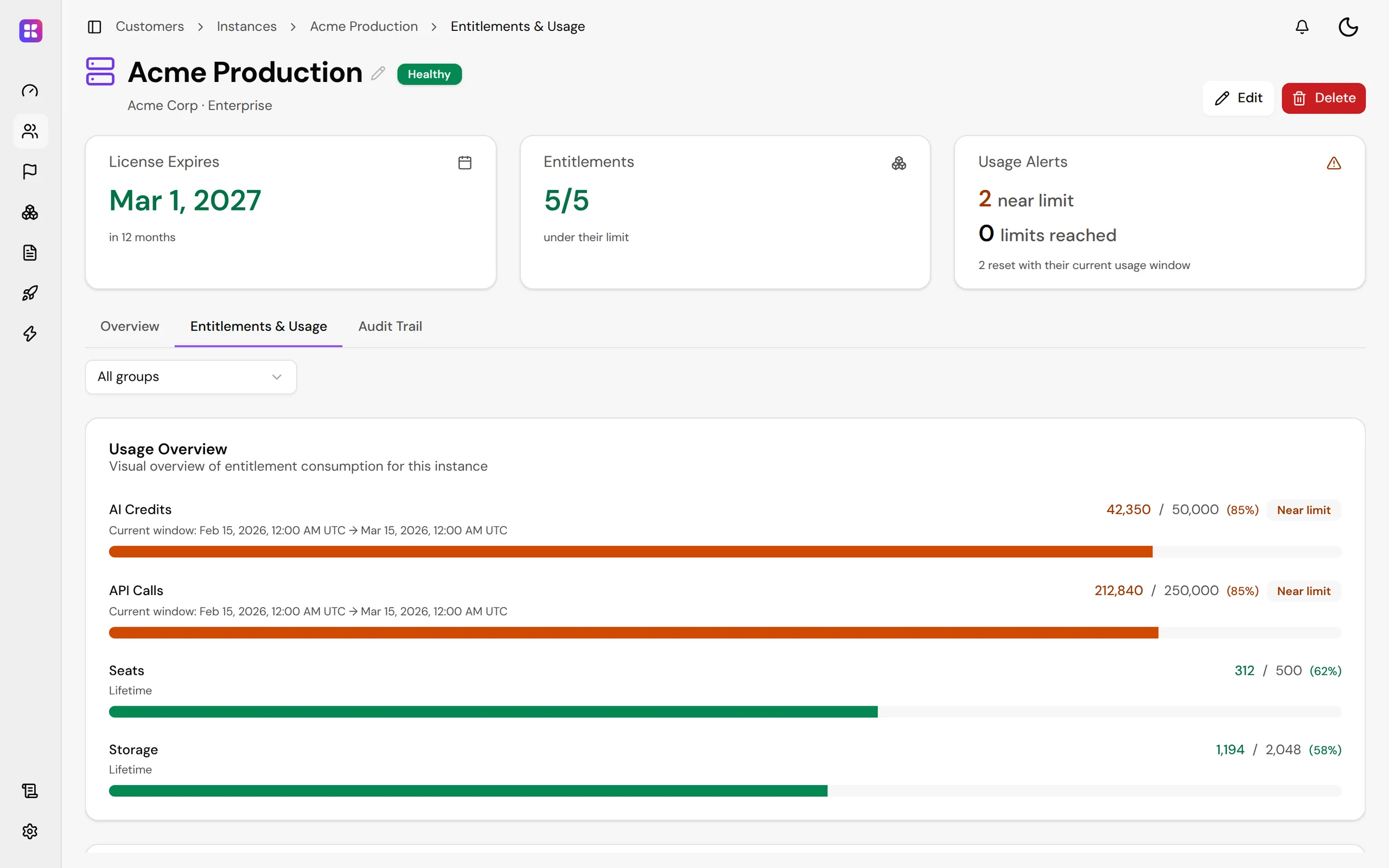
Task: Open the flag icon in sidebar
Action: click(30, 171)
